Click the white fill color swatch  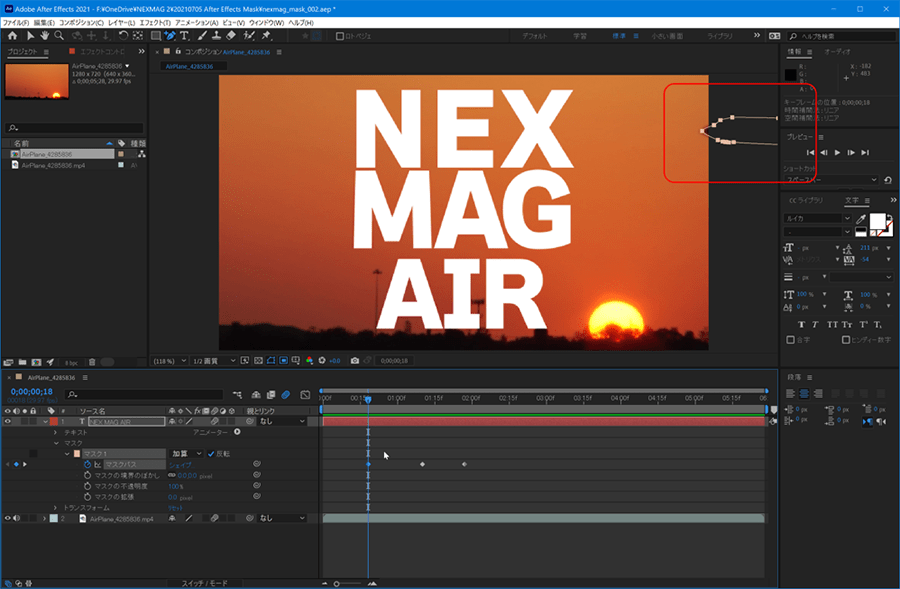pos(878,221)
